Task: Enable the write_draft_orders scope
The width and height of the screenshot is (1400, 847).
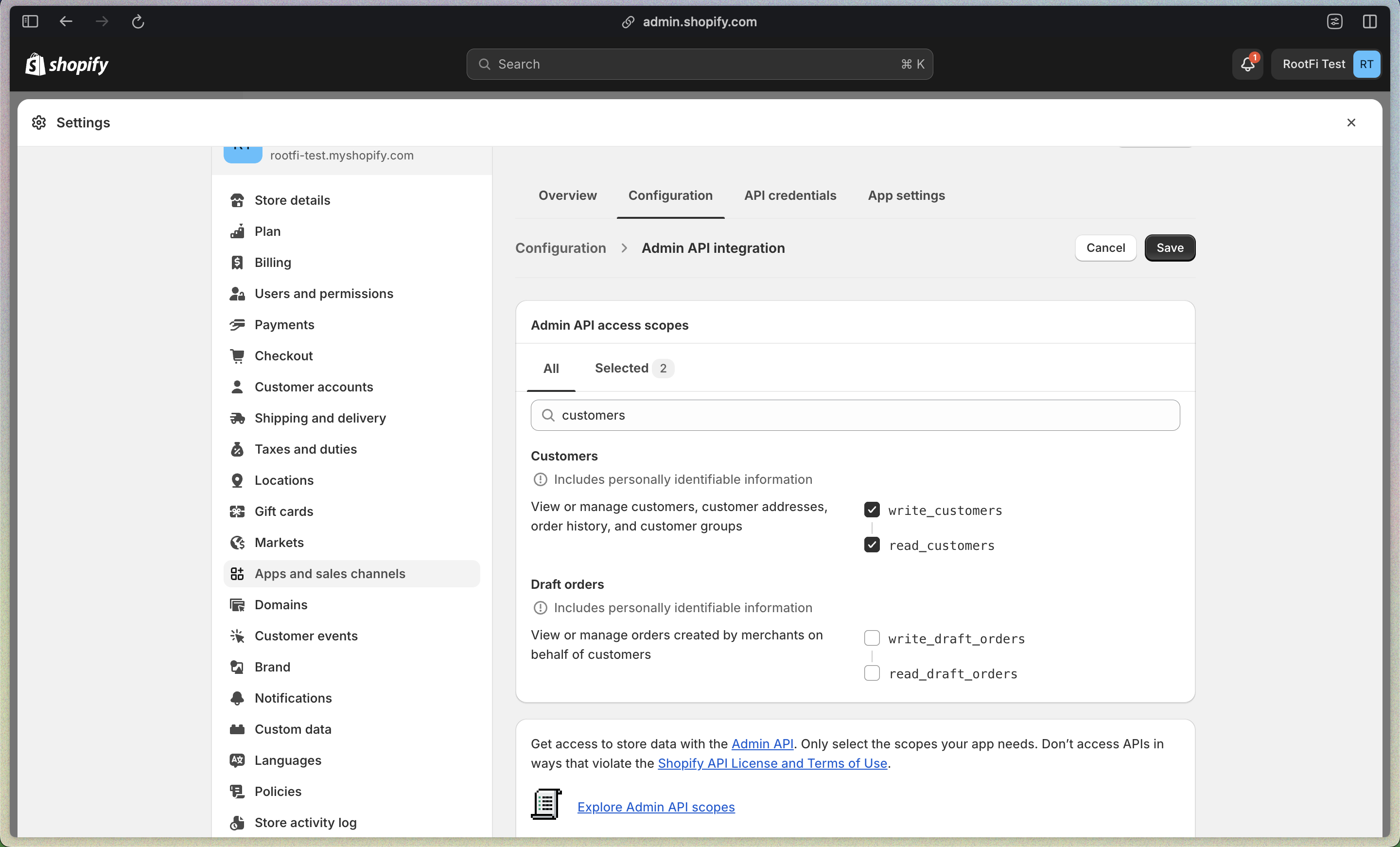Action: coord(872,638)
